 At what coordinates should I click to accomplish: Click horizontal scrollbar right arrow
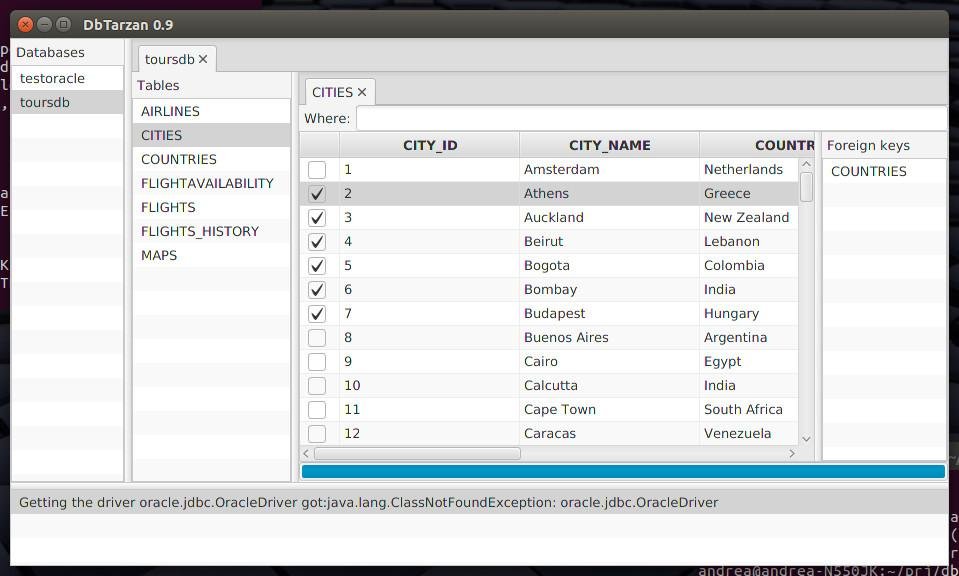tap(792, 454)
